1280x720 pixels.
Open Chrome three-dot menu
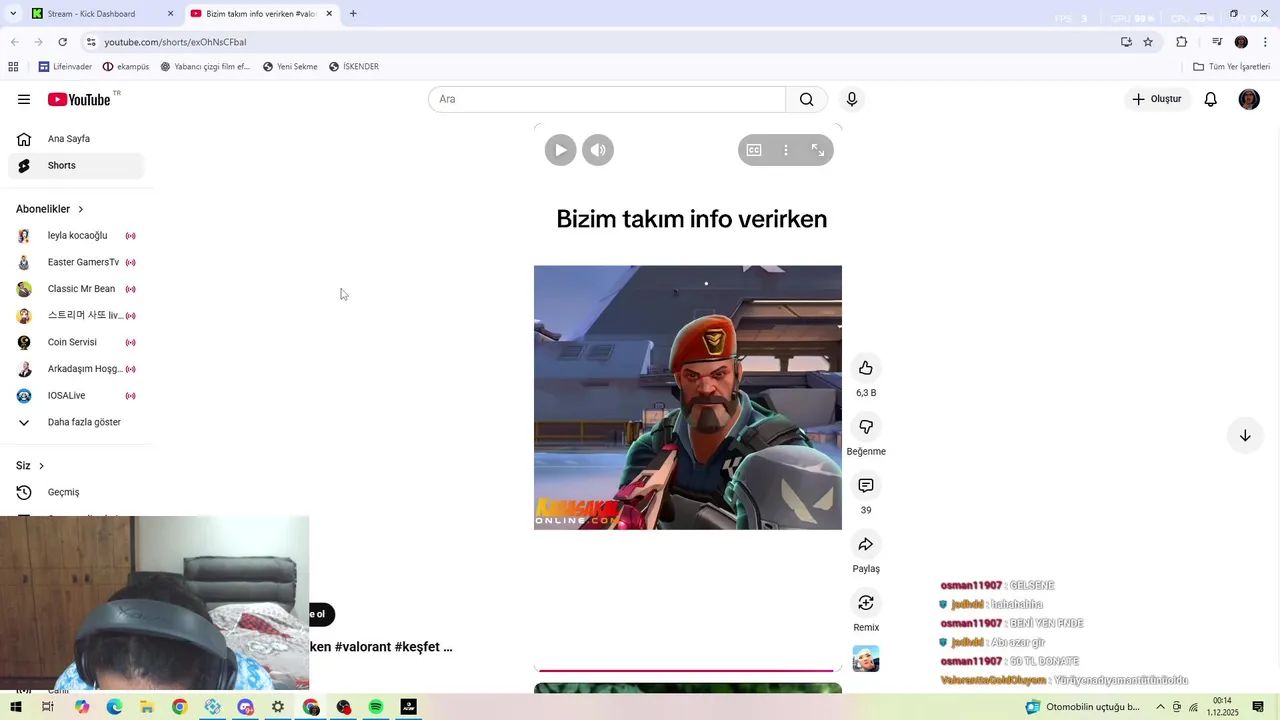[x=1266, y=42]
